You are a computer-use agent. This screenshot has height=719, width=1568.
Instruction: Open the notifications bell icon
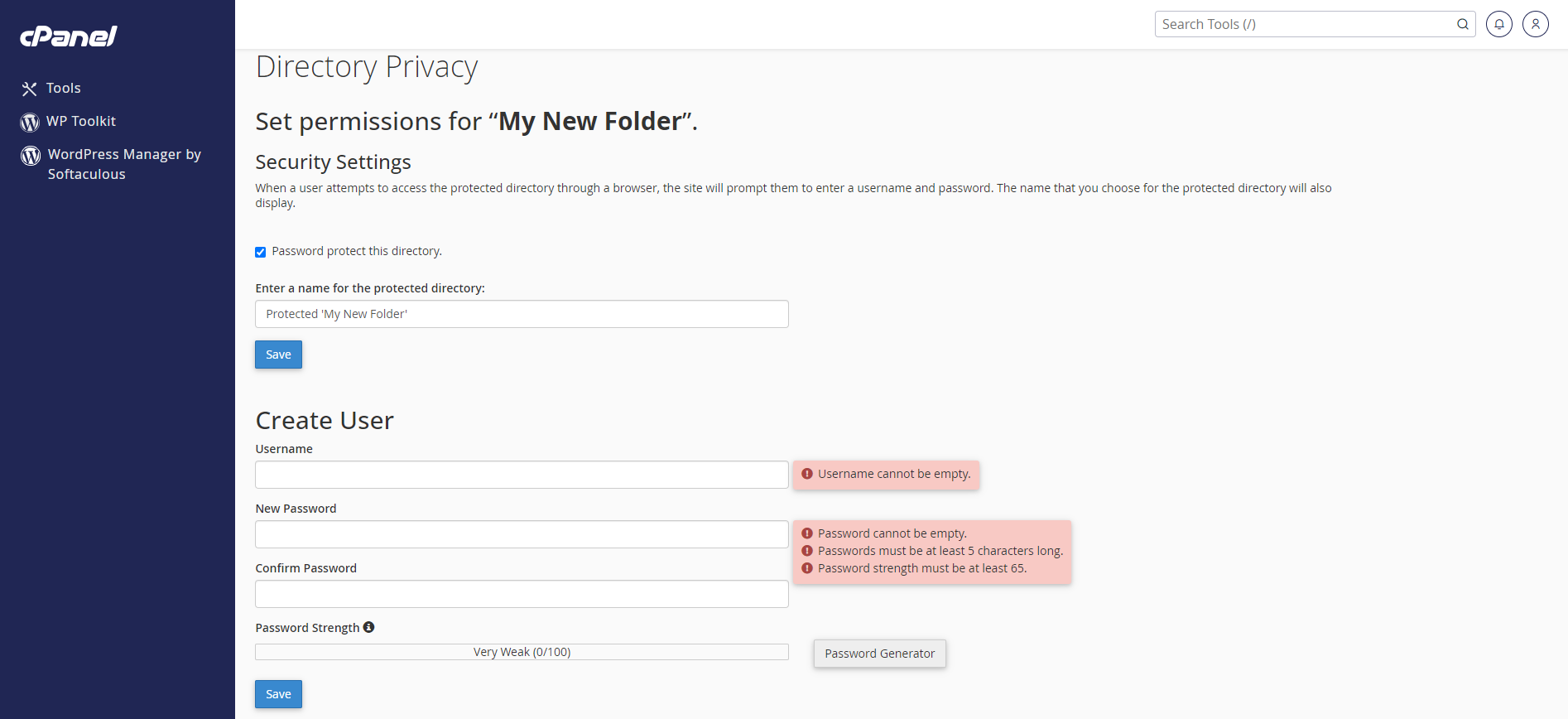(x=1499, y=24)
